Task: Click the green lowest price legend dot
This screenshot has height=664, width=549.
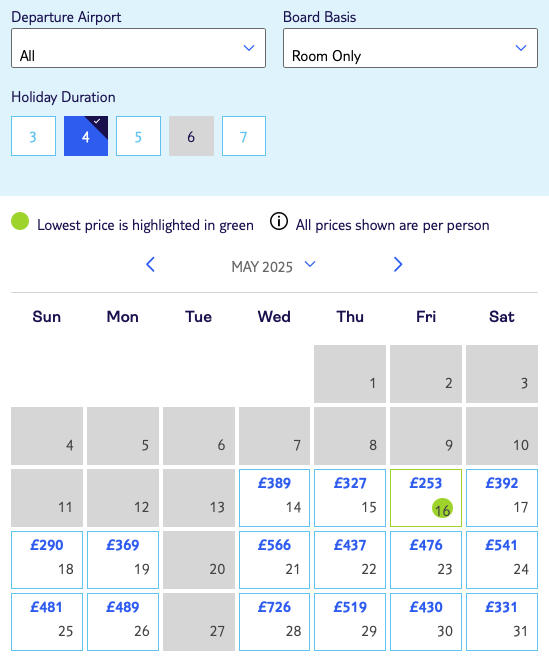Action: click(20, 221)
